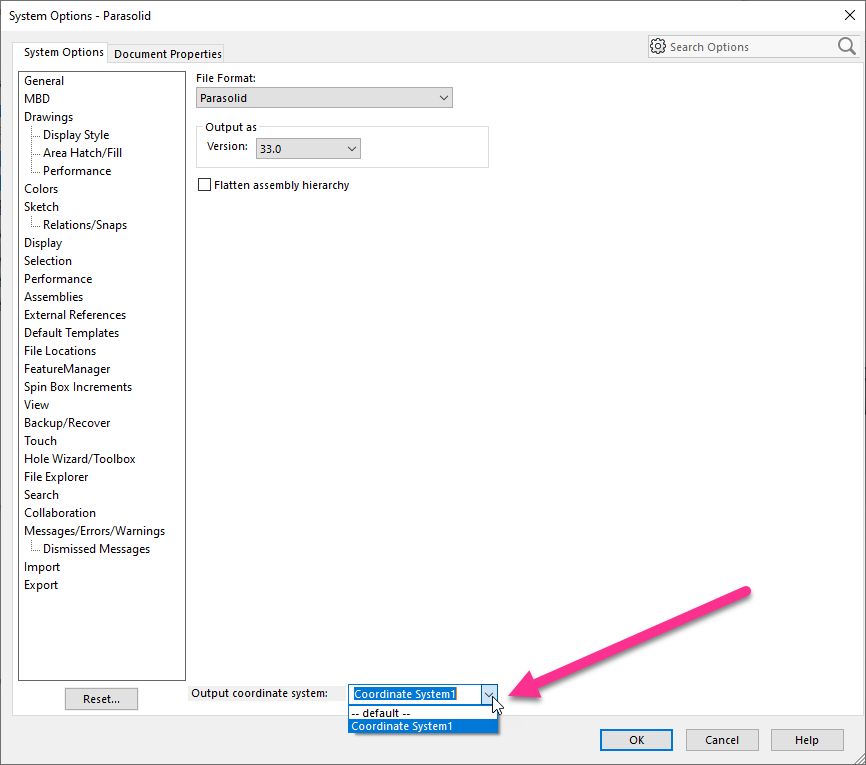866x765 pixels.
Task: Close the System Options dialog
Action: 849,15
